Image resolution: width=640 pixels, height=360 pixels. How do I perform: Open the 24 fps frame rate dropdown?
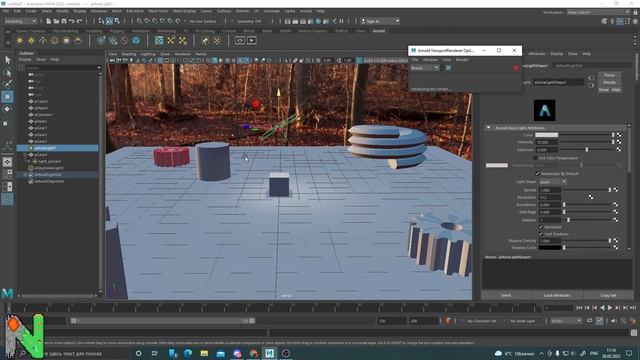[566, 321]
